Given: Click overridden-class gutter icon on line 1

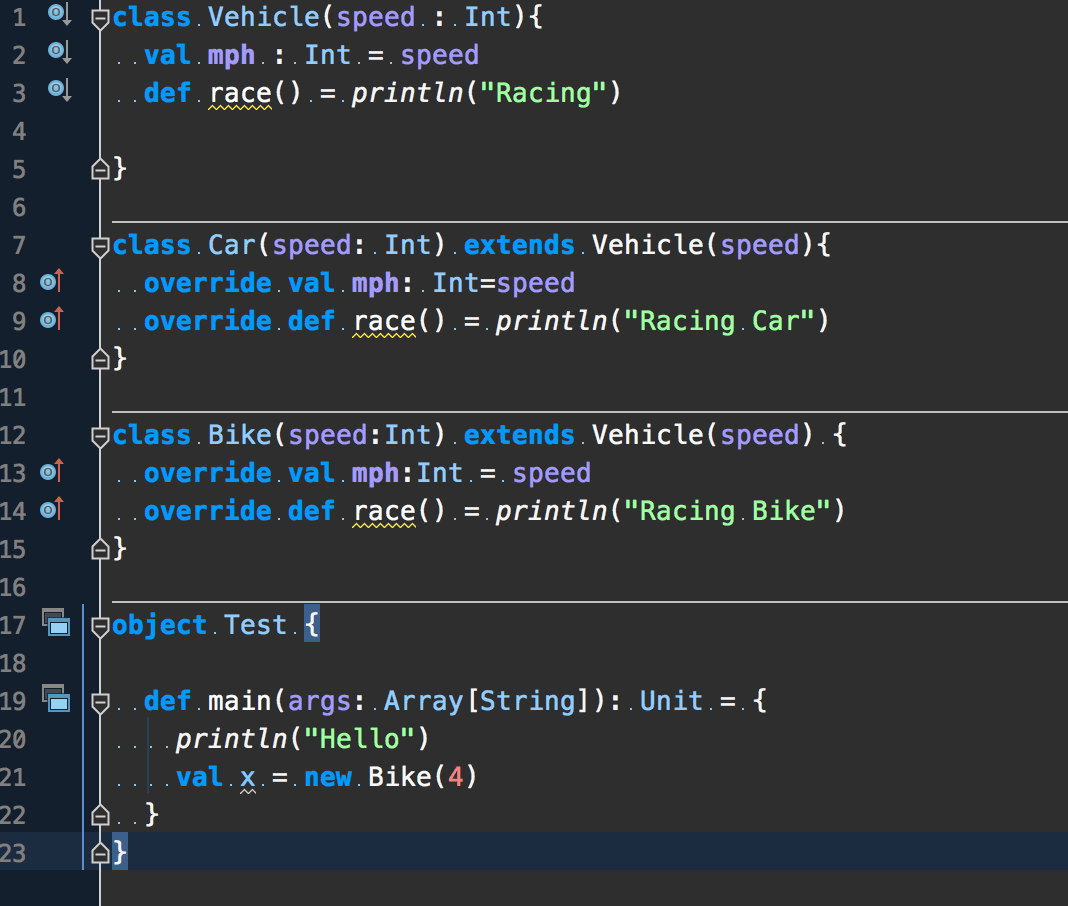Looking at the screenshot, I should [x=59, y=14].
